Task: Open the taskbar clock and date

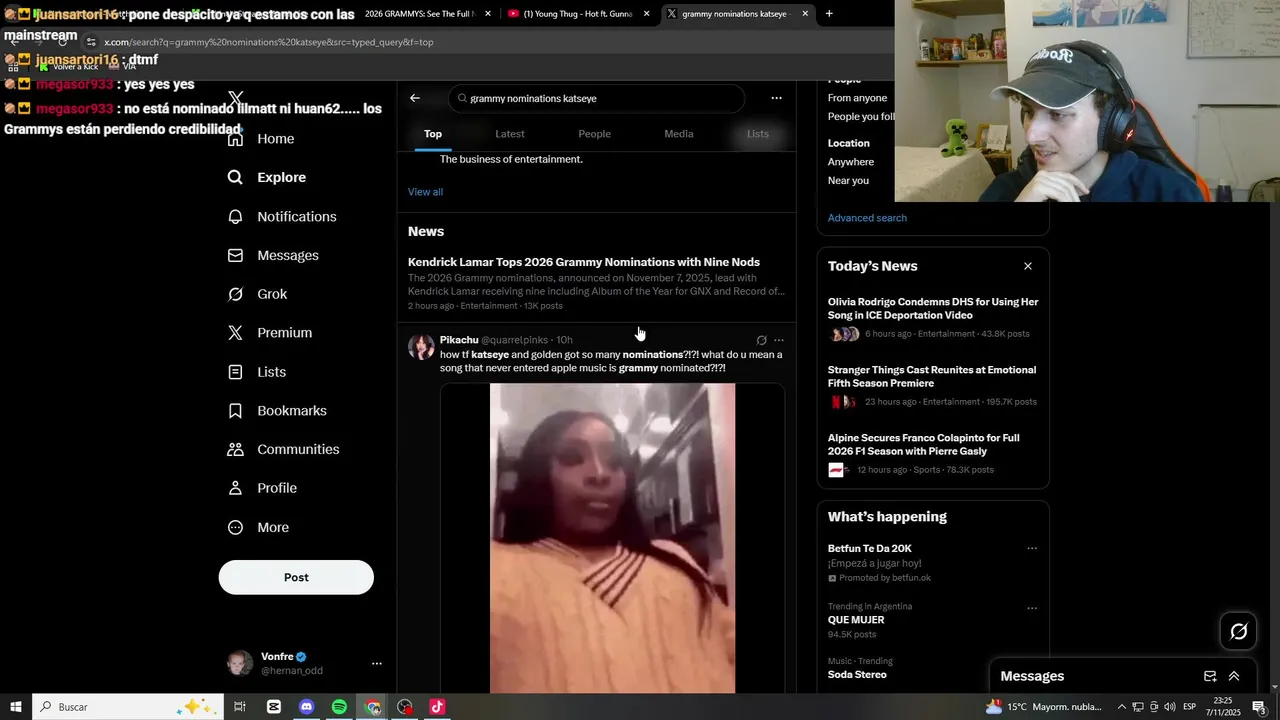Action: [1222, 707]
